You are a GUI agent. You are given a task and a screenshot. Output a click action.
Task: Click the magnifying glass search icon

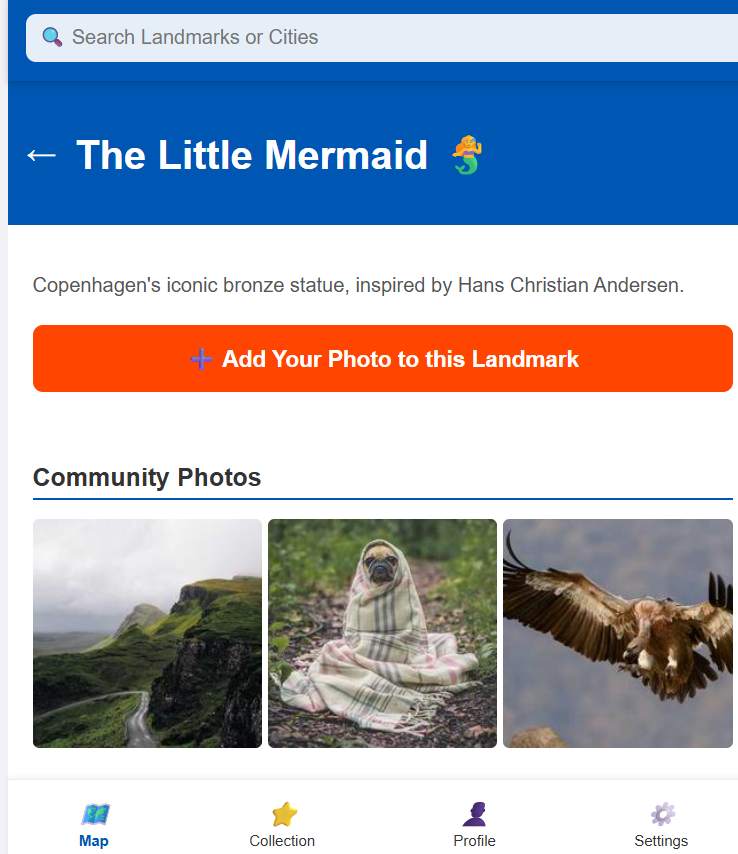(x=52, y=37)
